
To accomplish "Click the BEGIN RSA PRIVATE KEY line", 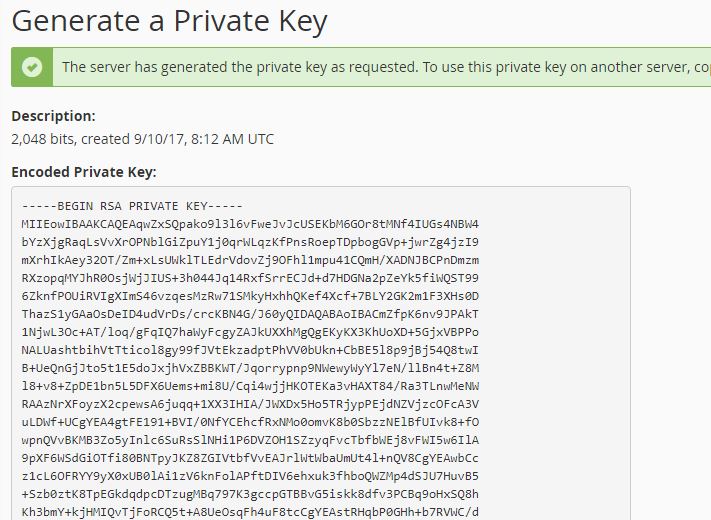I will [x=132, y=206].
